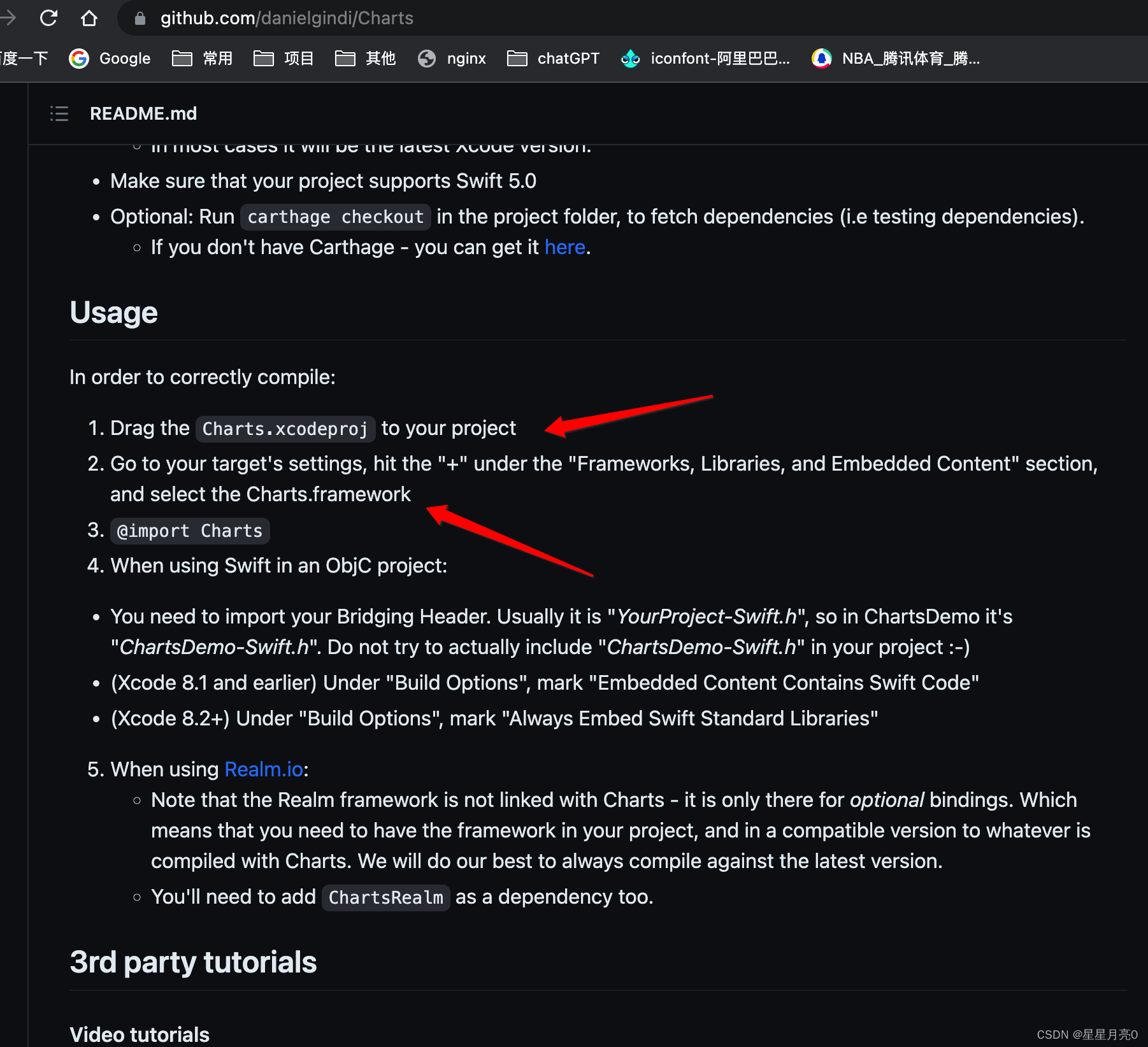
Task: Click 'Make sure that your project supports Swift 5.0'
Action: pyautogui.click(x=324, y=181)
